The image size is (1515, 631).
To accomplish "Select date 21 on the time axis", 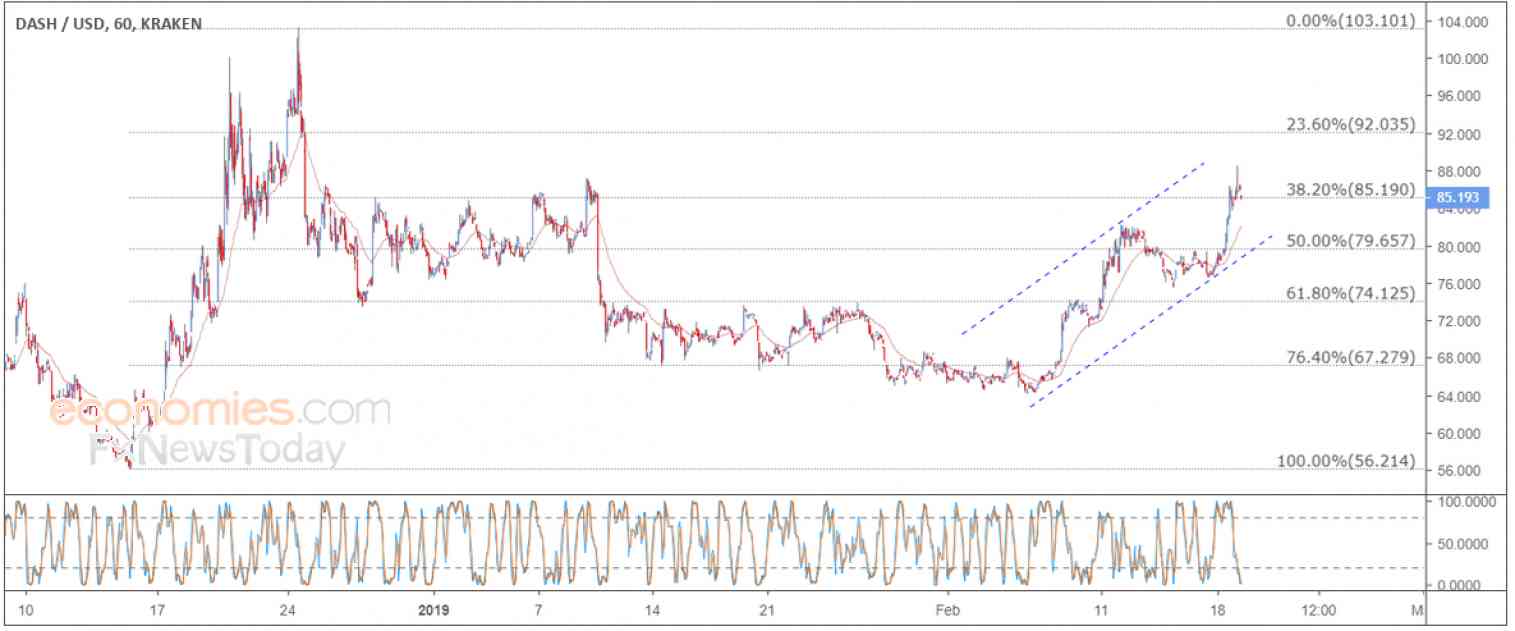I will click(765, 609).
